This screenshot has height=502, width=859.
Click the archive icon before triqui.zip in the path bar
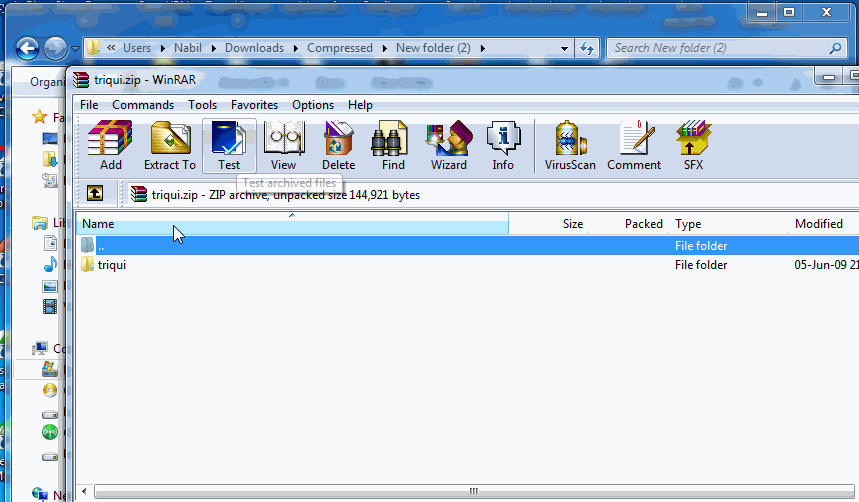(139, 194)
